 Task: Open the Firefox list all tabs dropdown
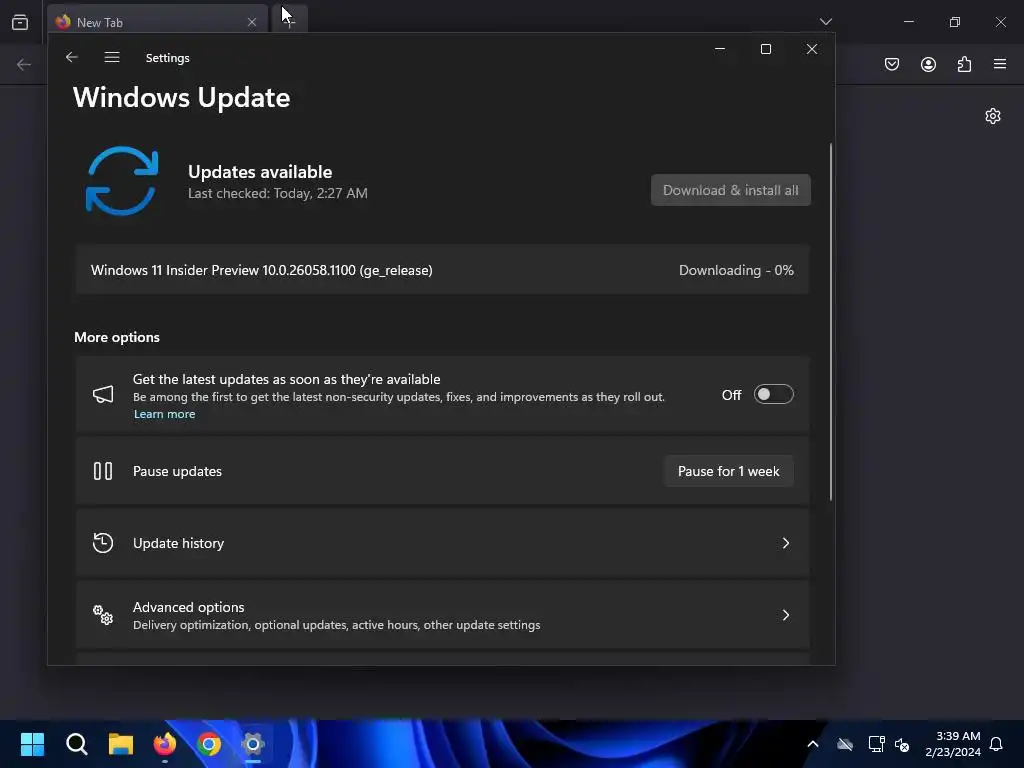tap(825, 22)
